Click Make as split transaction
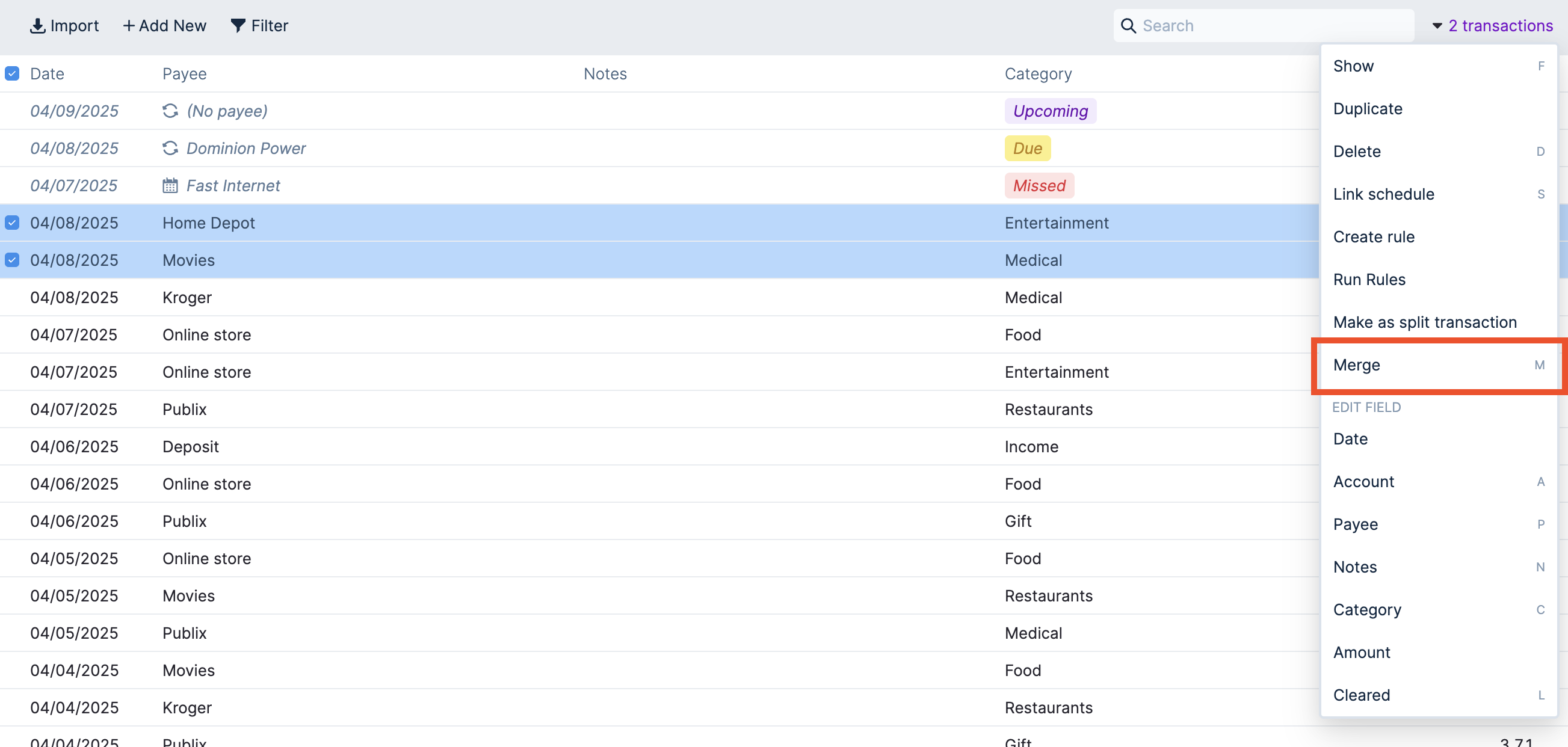The width and height of the screenshot is (1568, 747). pos(1424,322)
